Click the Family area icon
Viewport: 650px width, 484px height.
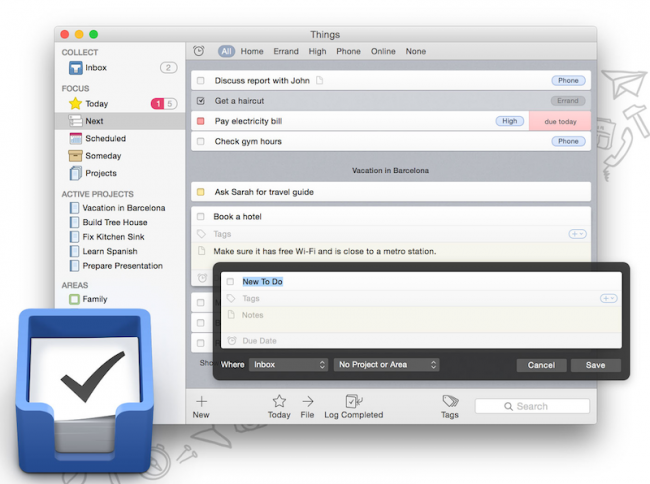coord(75,299)
